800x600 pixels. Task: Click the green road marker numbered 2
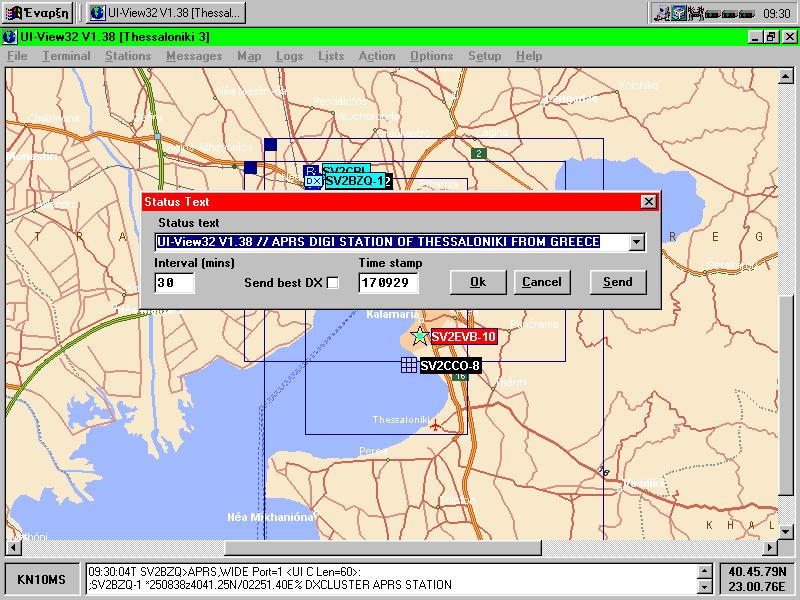pyautogui.click(x=478, y=153)
